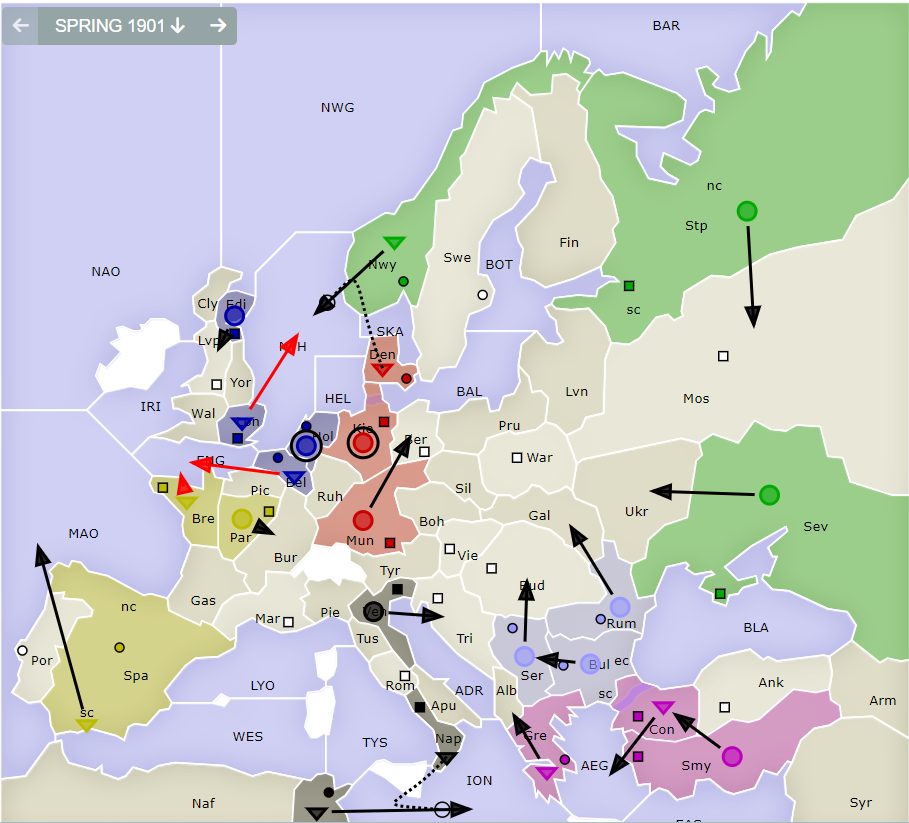Click the NWG sea label
This screenshot has width=909, height=823.
click(337, 107)
